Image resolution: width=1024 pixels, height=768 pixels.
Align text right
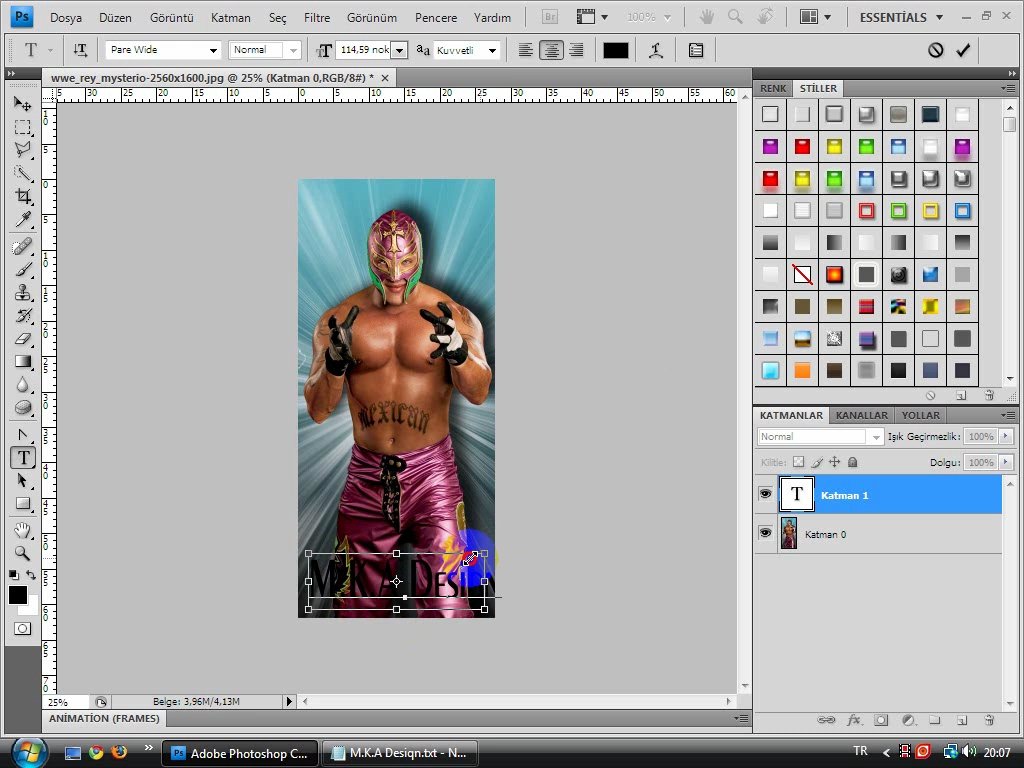(576, 50)
